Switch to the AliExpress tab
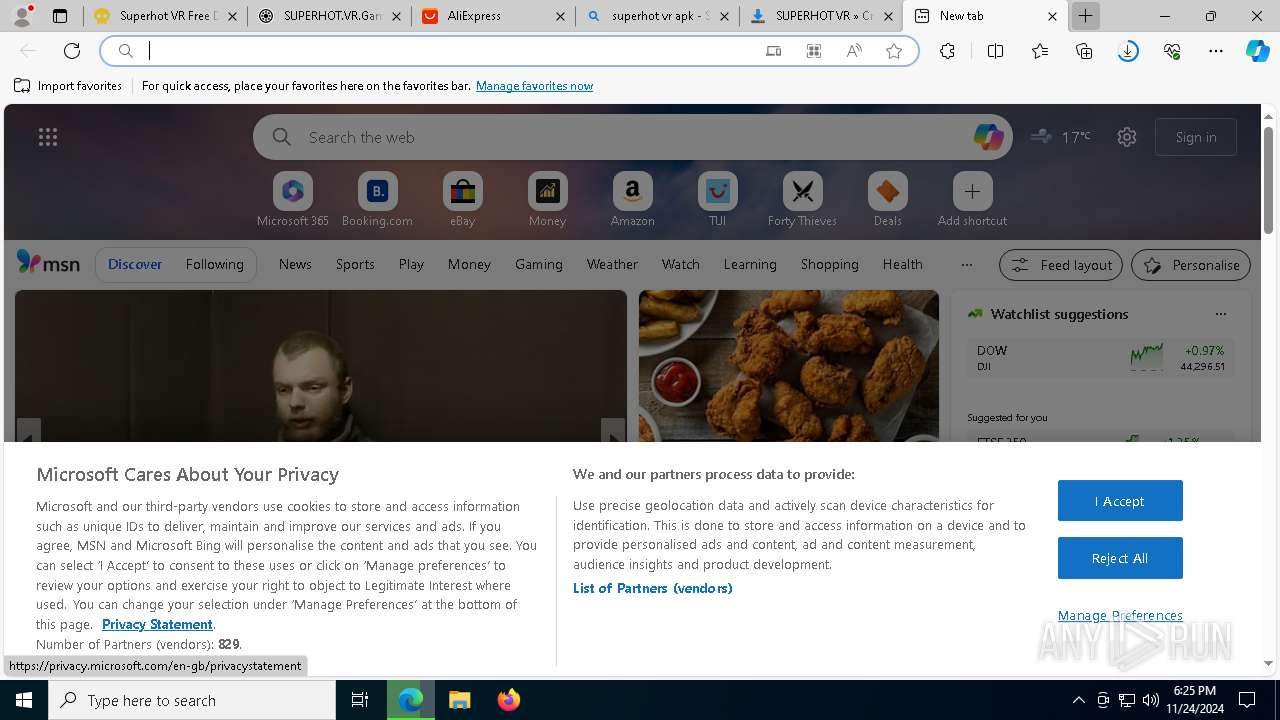 click(x=493, y=16)
